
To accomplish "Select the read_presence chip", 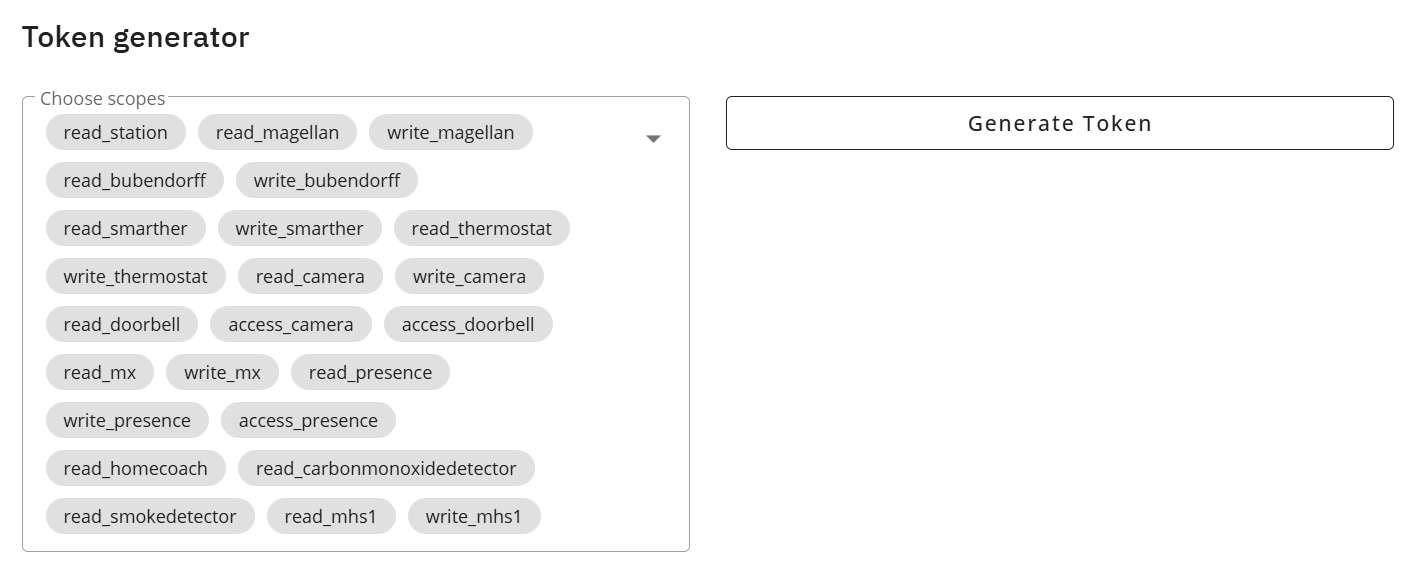I will [370, 373].
